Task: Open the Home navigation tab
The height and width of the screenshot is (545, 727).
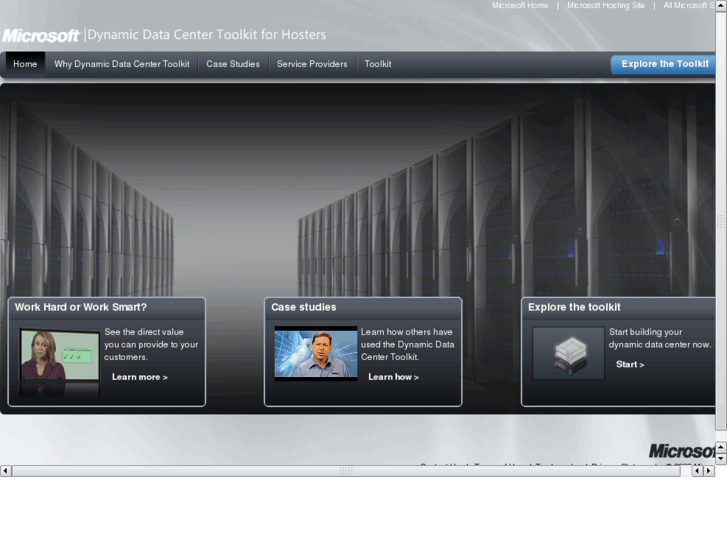Action: (x=25, y=64)
